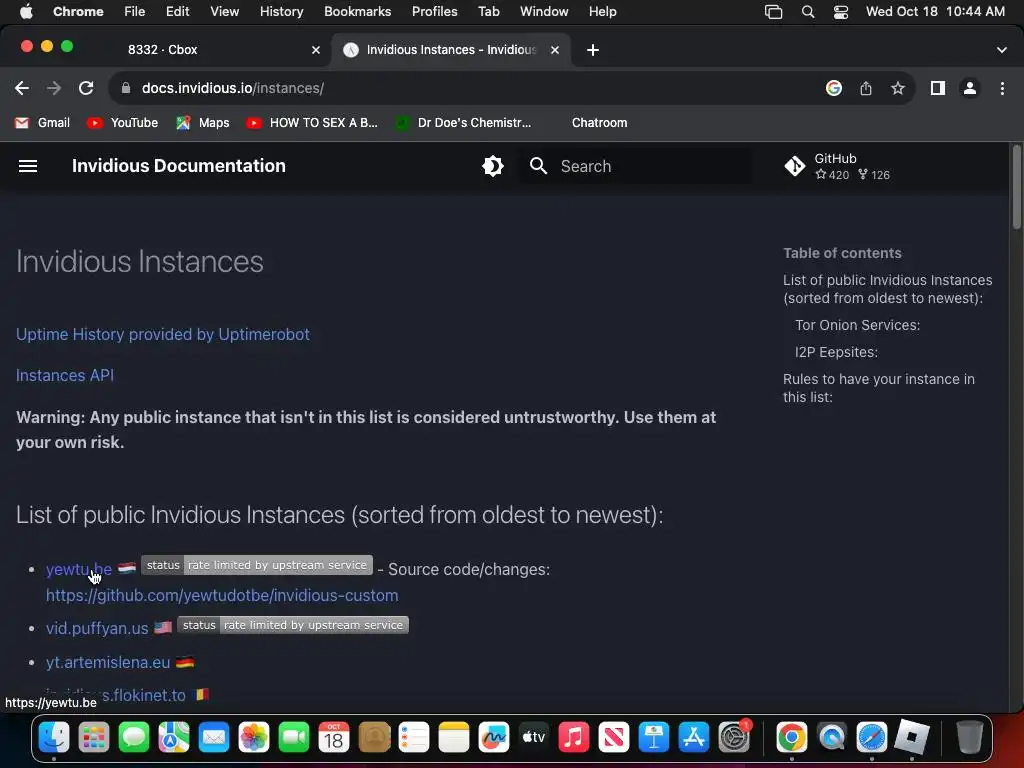This screenshot has height=768, width=1024.
Task: Reload the current page
Action: point(86,88)
